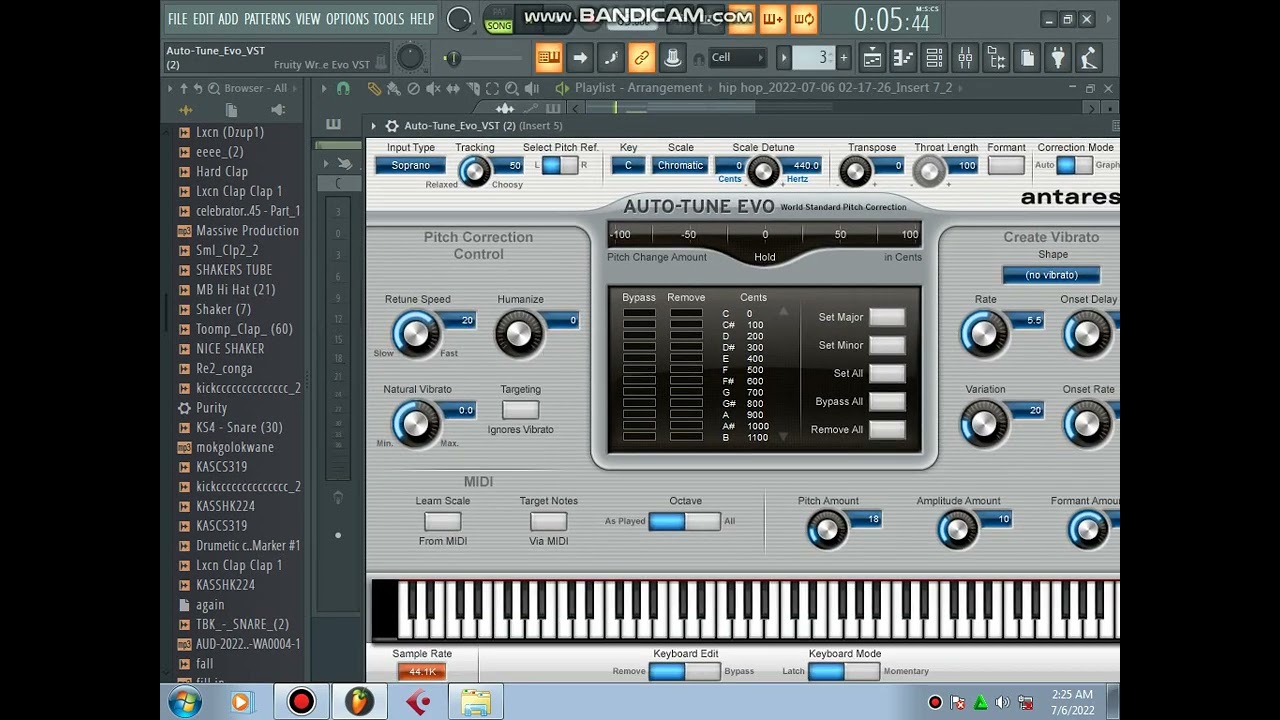Click the FL Studio taskbar icon
This screenshot has width=1280, height=720.
click(360, 702)
